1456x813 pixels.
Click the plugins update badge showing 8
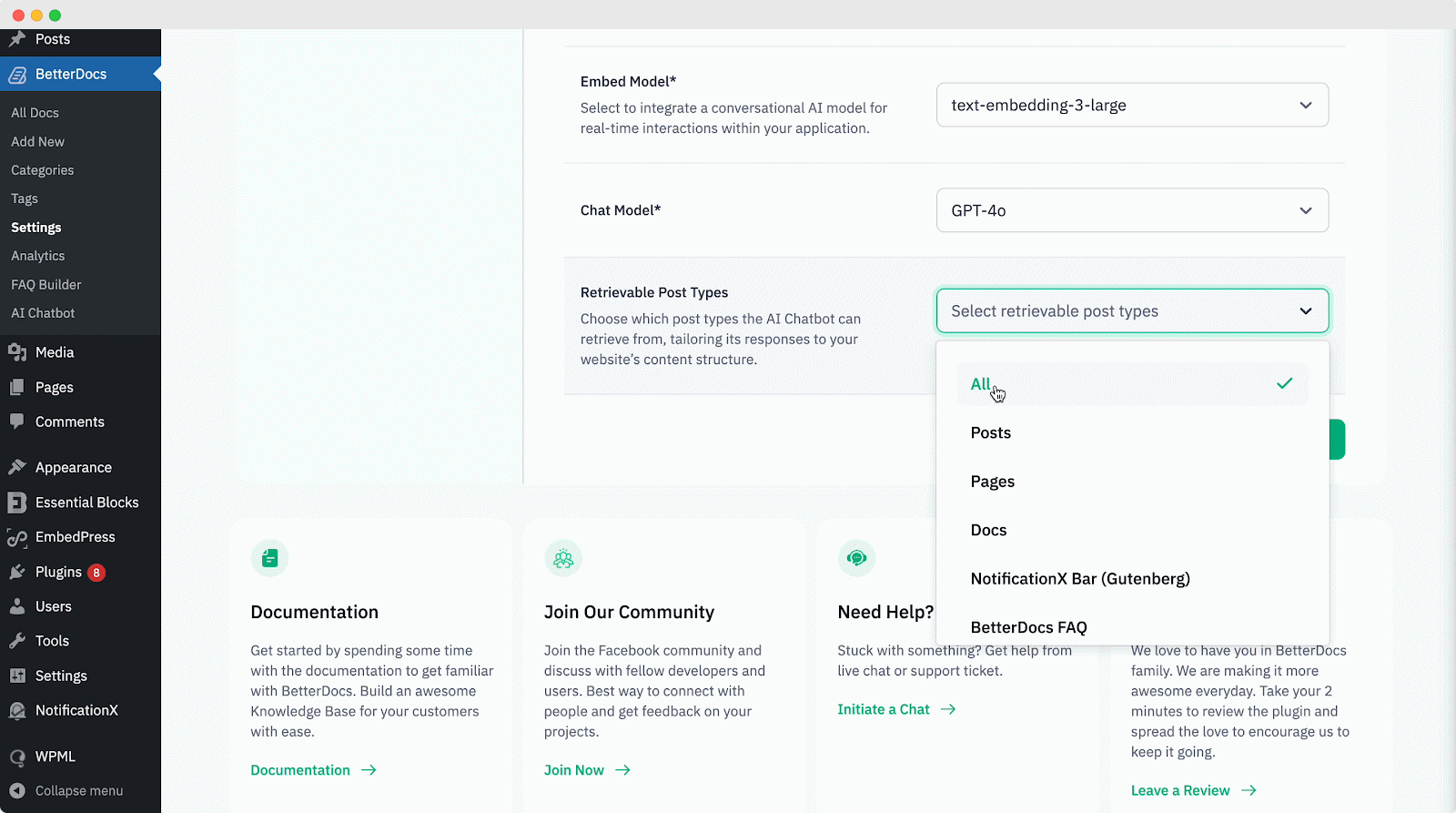point(96,573)
